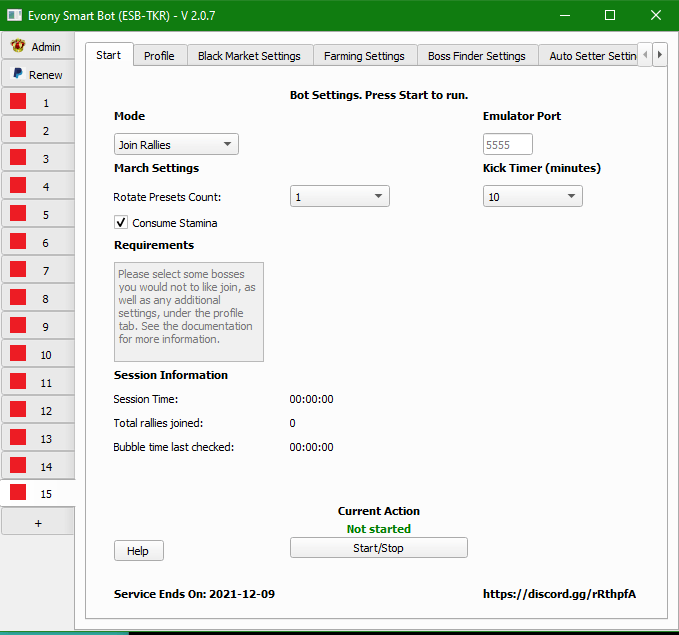Switch to the Black Market Settings tab
Image resolution: width=679 pixels, height=635 pixels.
pos(249,56)
